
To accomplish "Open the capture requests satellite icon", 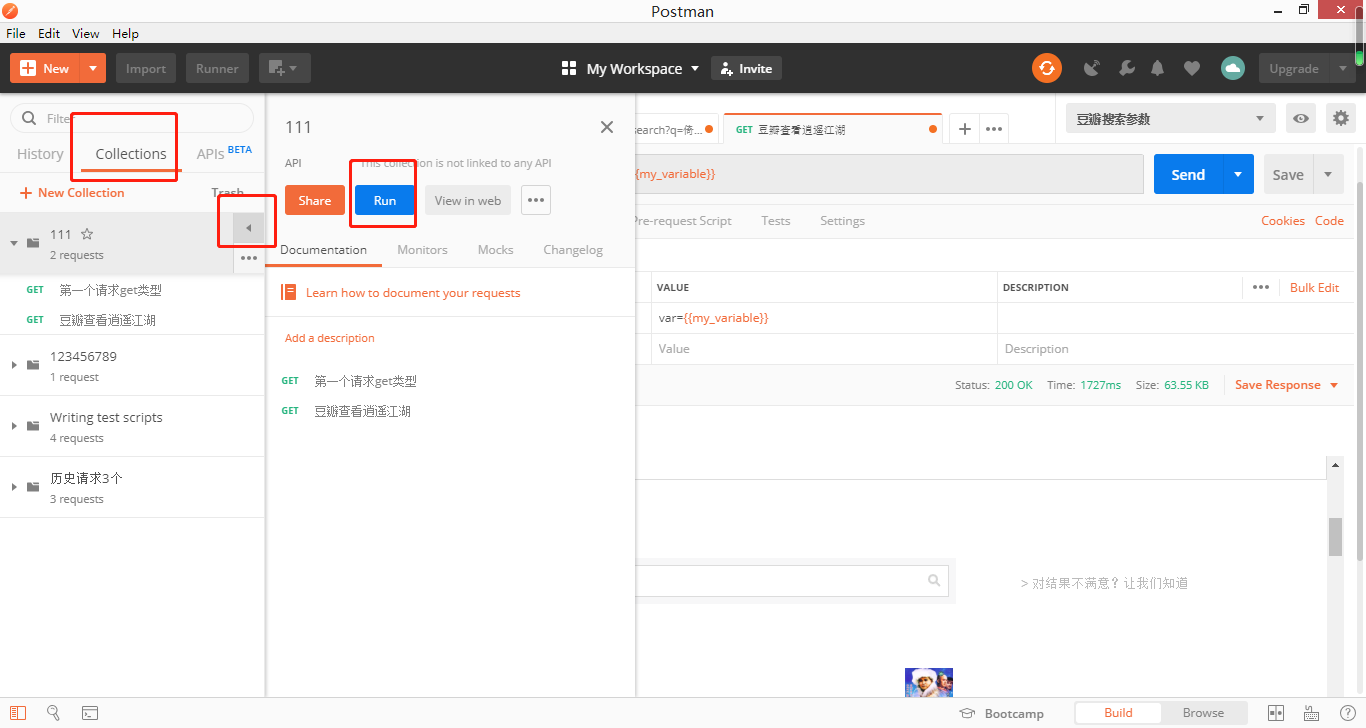I will click(1092, 68).
